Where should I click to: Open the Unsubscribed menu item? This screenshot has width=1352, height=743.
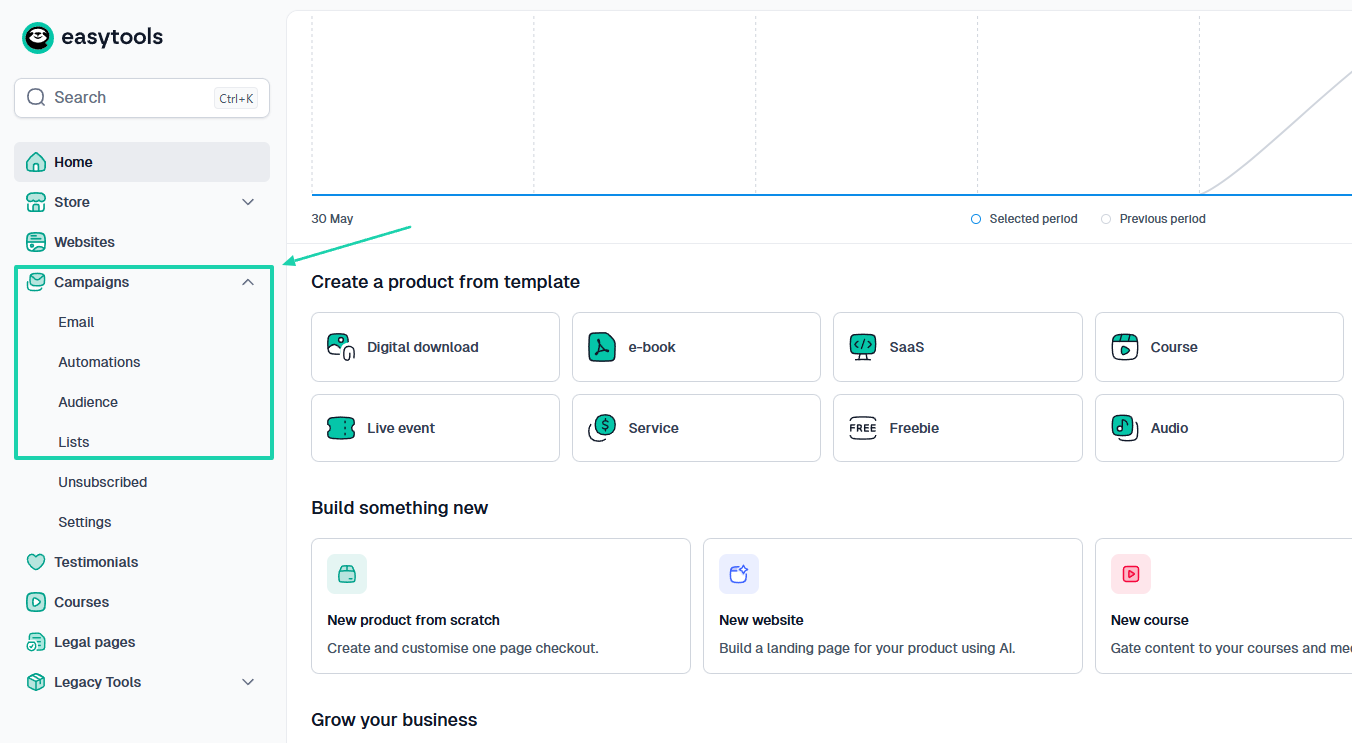[x=103, y=482]
